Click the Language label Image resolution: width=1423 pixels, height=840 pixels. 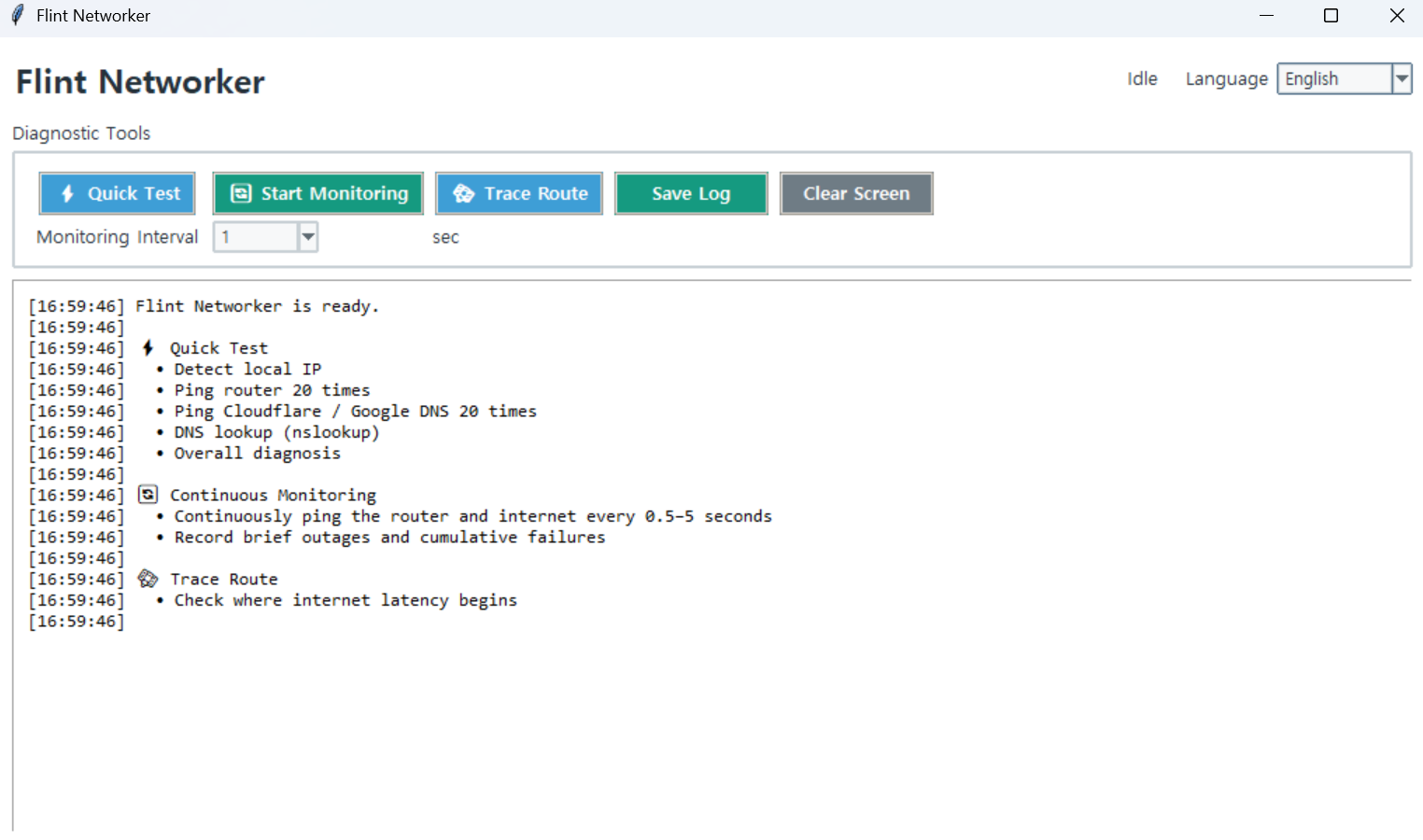coord(1226,79)
